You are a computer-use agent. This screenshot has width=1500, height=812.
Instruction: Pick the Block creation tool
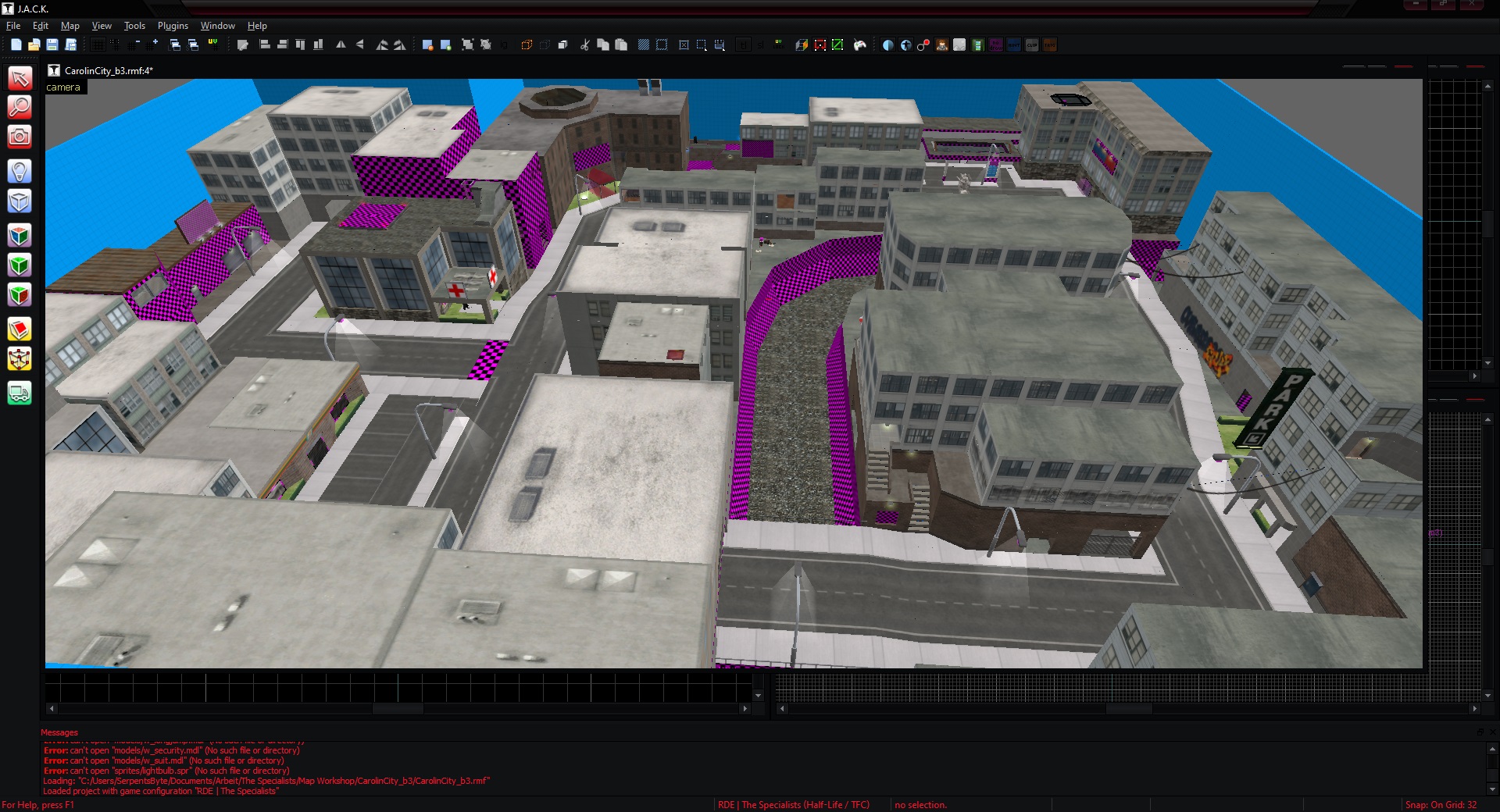coord(20,201)
